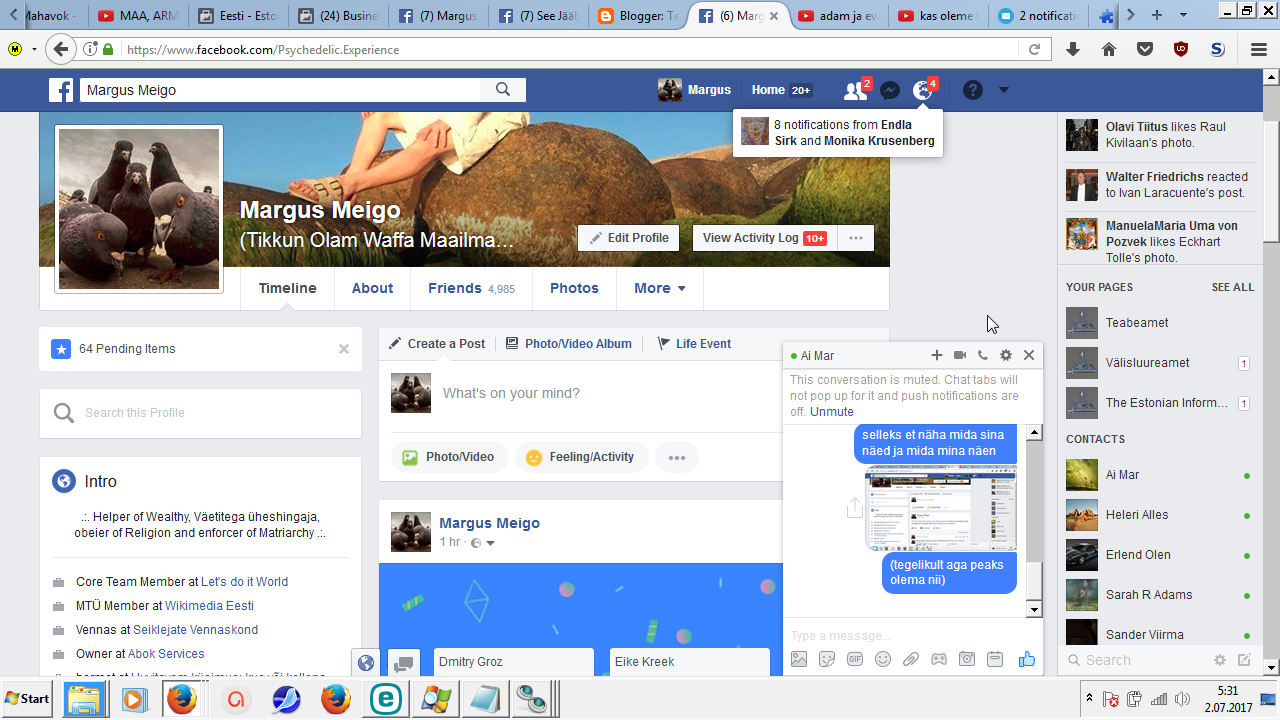Share the screenshot image in chat
The height and width of the screenshot is (720, 1280).
click(854, 508)
